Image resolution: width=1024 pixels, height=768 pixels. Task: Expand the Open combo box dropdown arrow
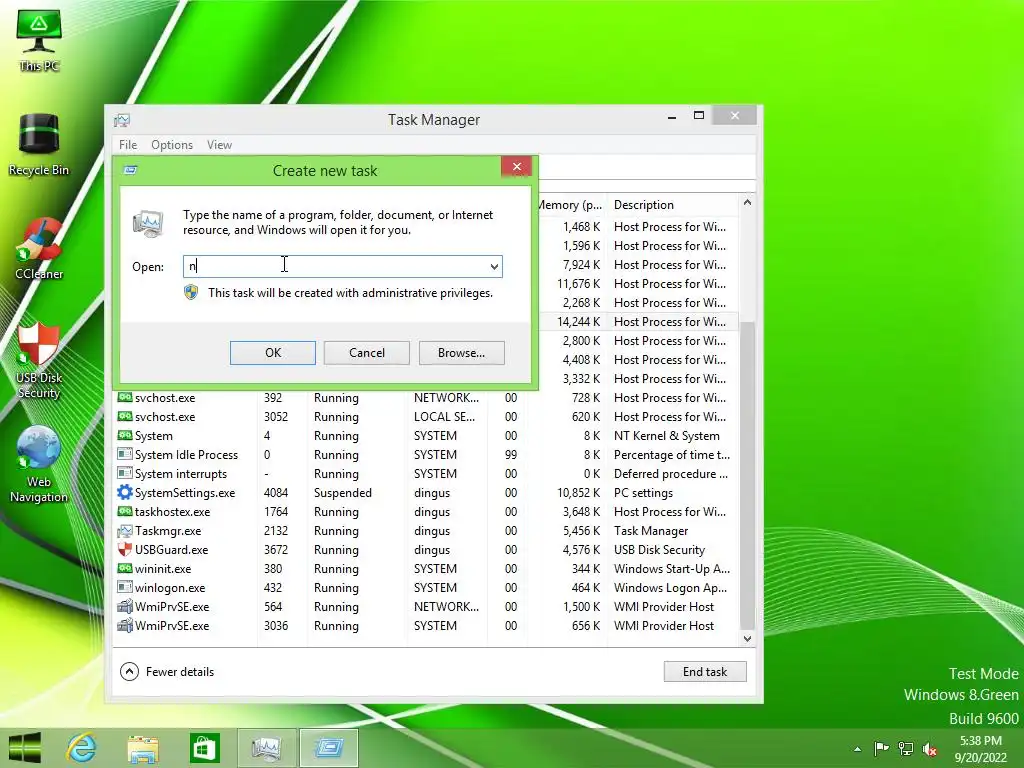pyautogui.click(x=494, y=266)
